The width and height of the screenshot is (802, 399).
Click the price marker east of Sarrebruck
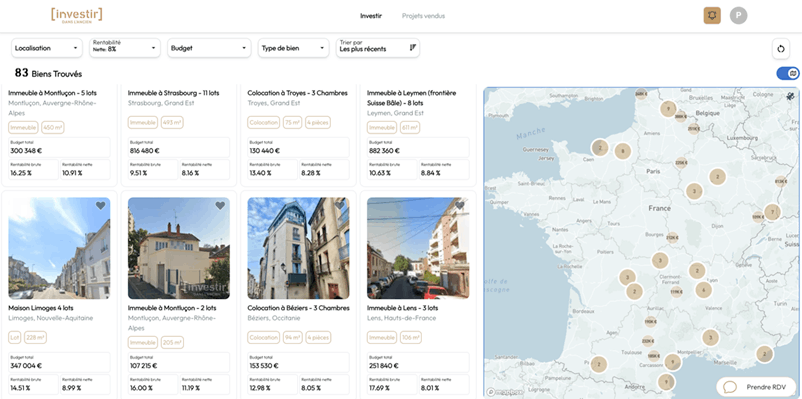pos(781,181)
